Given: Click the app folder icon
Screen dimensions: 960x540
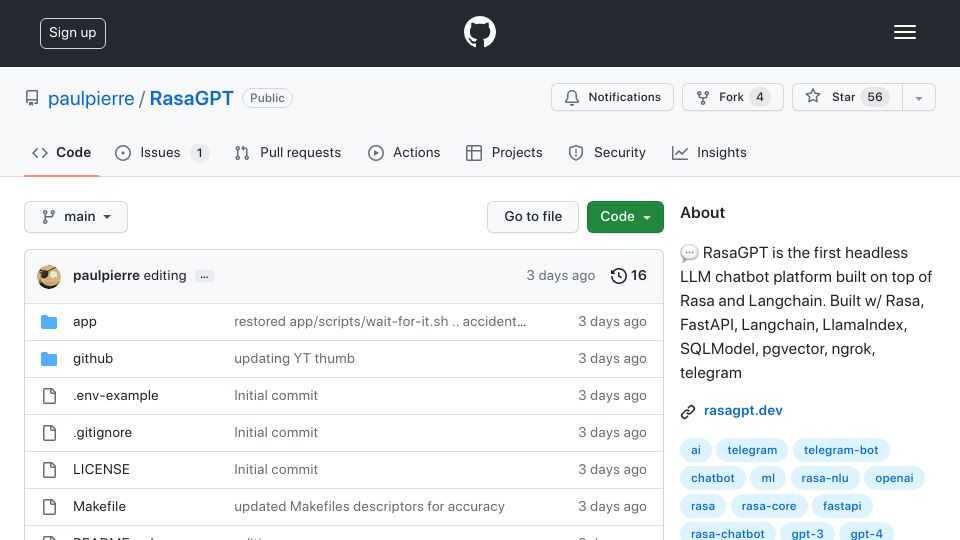Looking at the screenshot, I should point(49,322).
